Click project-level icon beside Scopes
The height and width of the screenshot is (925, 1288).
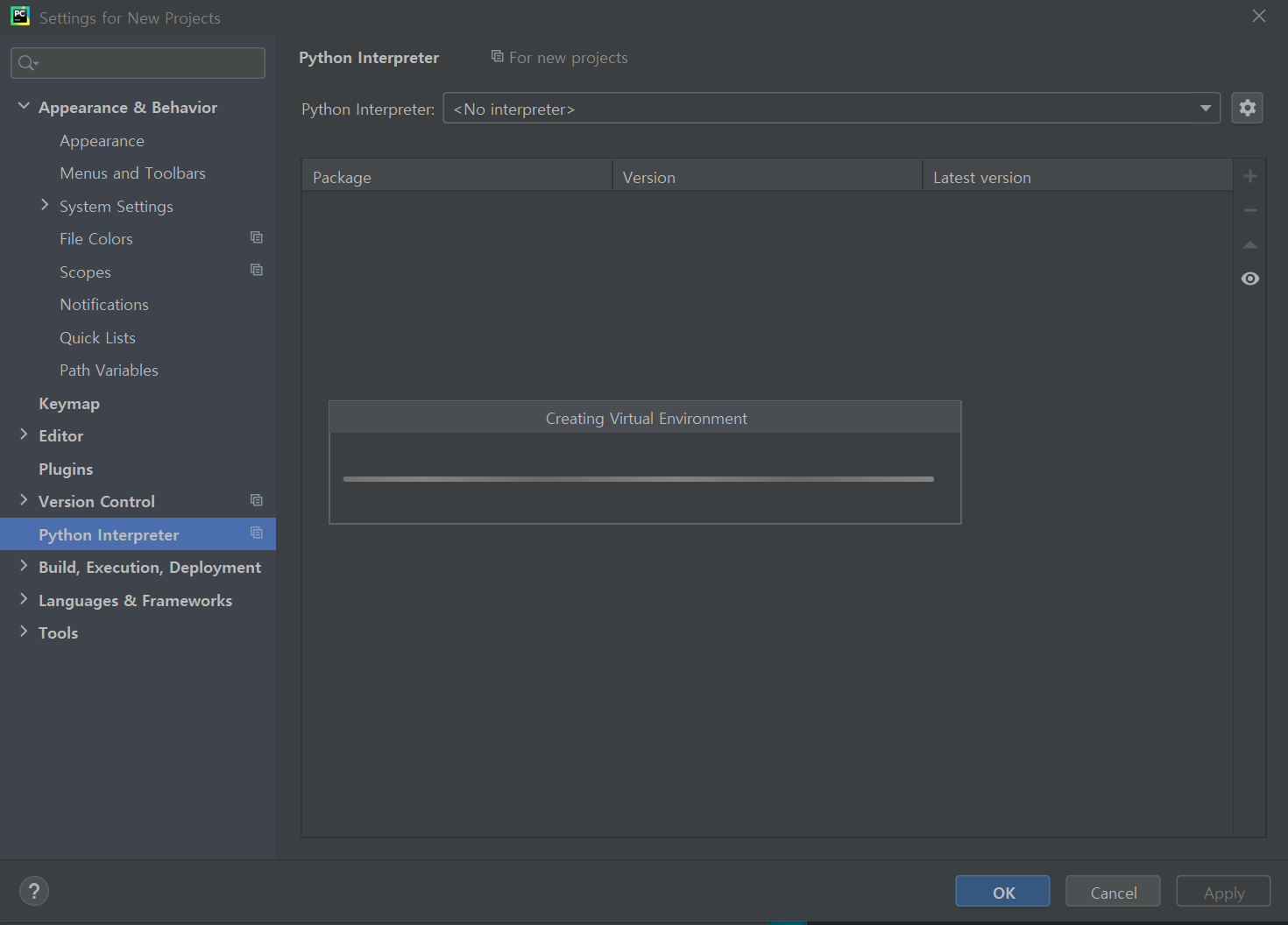(257, 270)
